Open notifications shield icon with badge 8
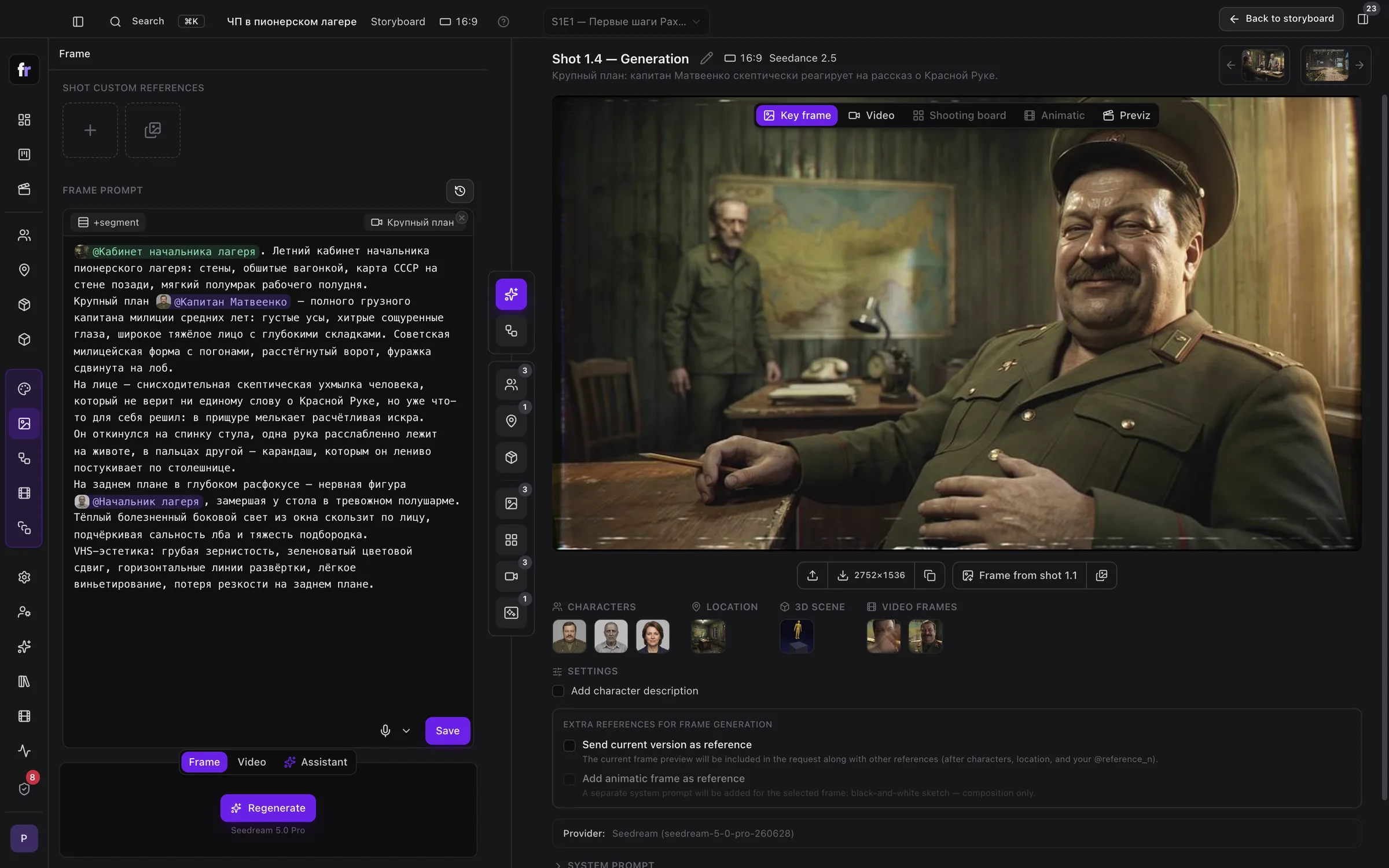Viewport: 1389px width, 868px height. pos(24,788)
